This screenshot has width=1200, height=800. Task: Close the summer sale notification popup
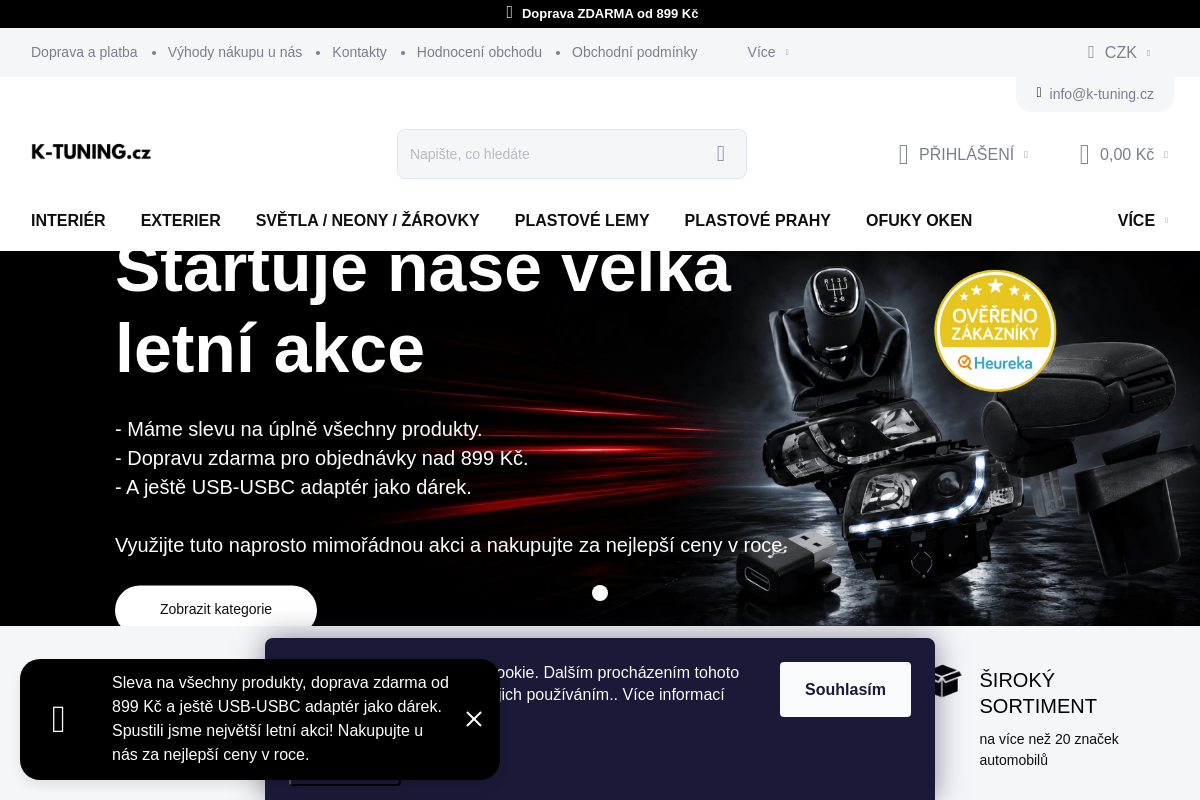(x=474, y=719)
